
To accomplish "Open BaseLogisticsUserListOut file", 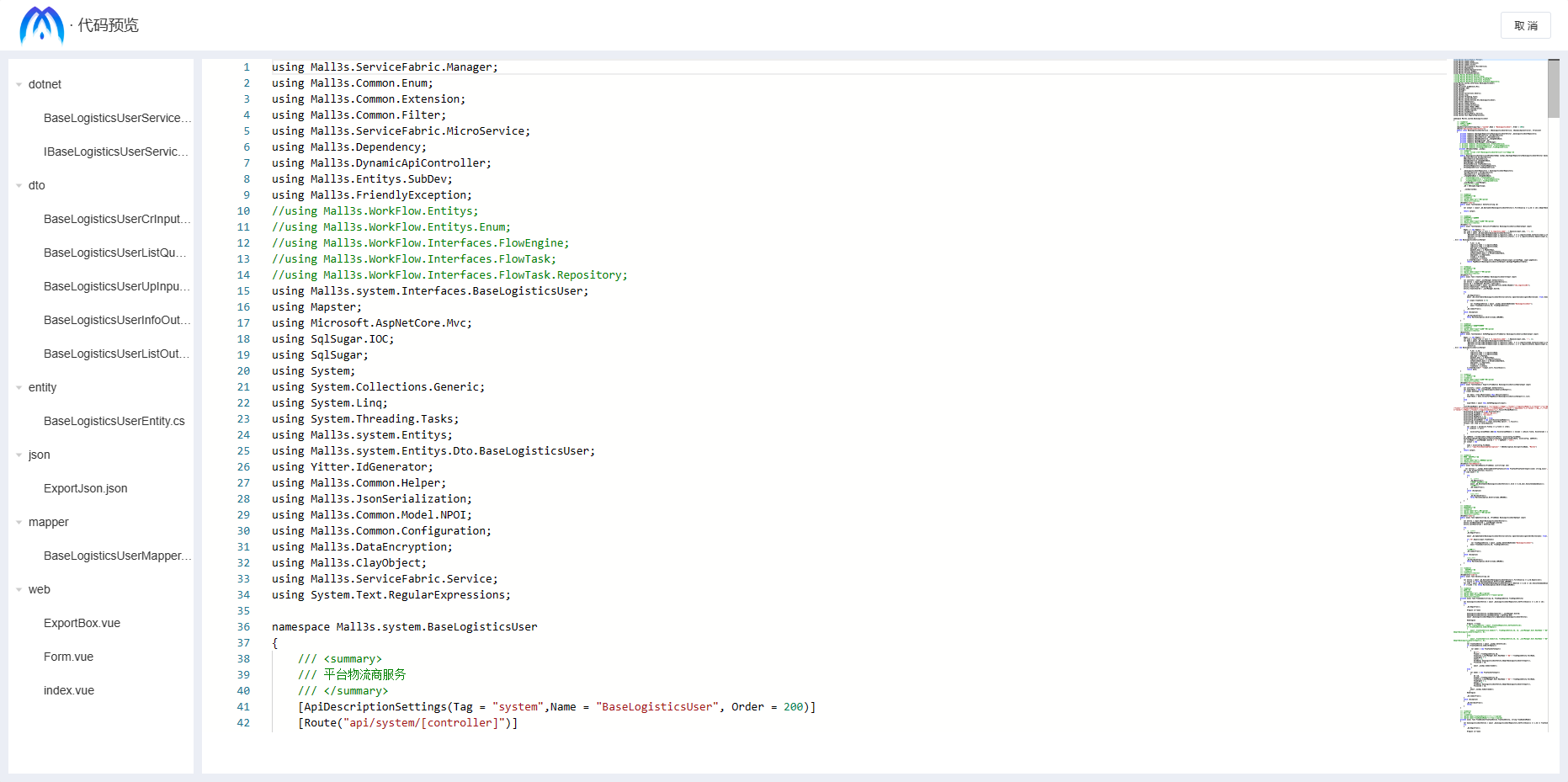I will (117, 354).
